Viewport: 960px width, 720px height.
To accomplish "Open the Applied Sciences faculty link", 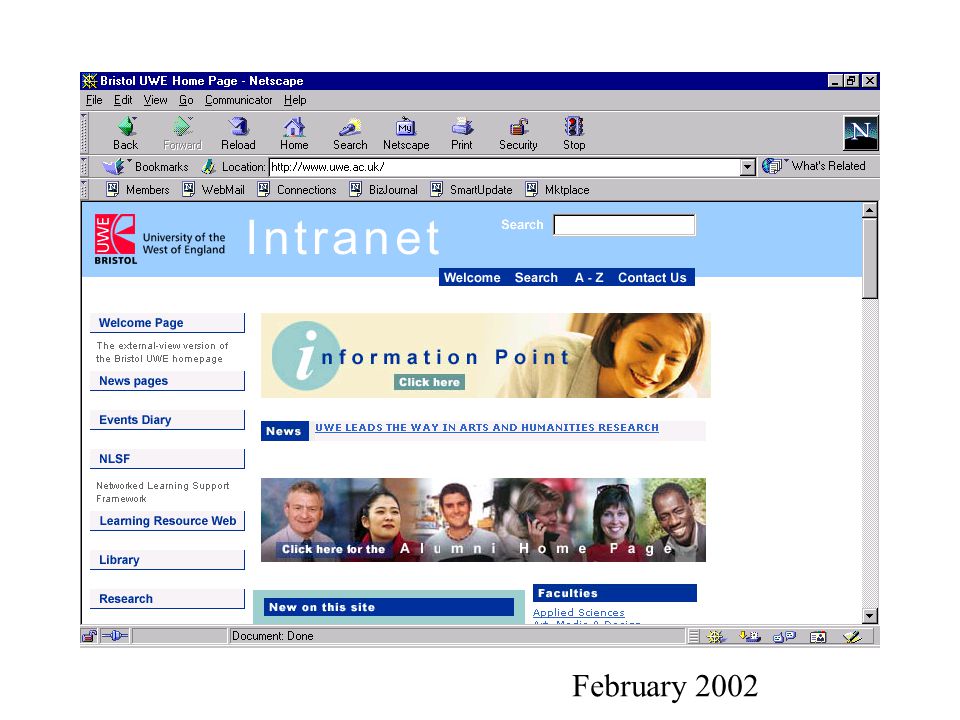I will pos(579,612).
